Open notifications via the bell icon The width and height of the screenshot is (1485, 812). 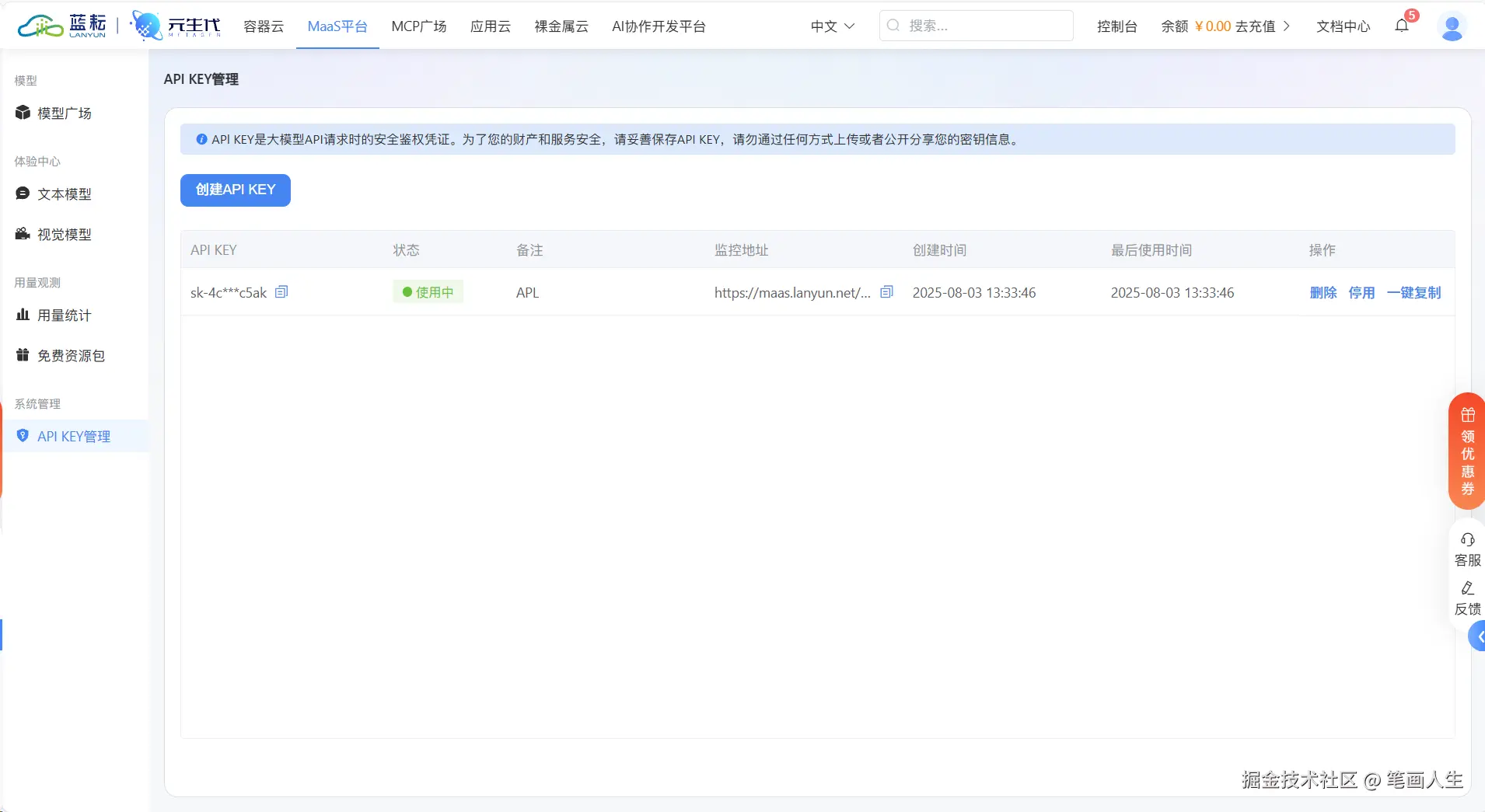point(1402,26)
